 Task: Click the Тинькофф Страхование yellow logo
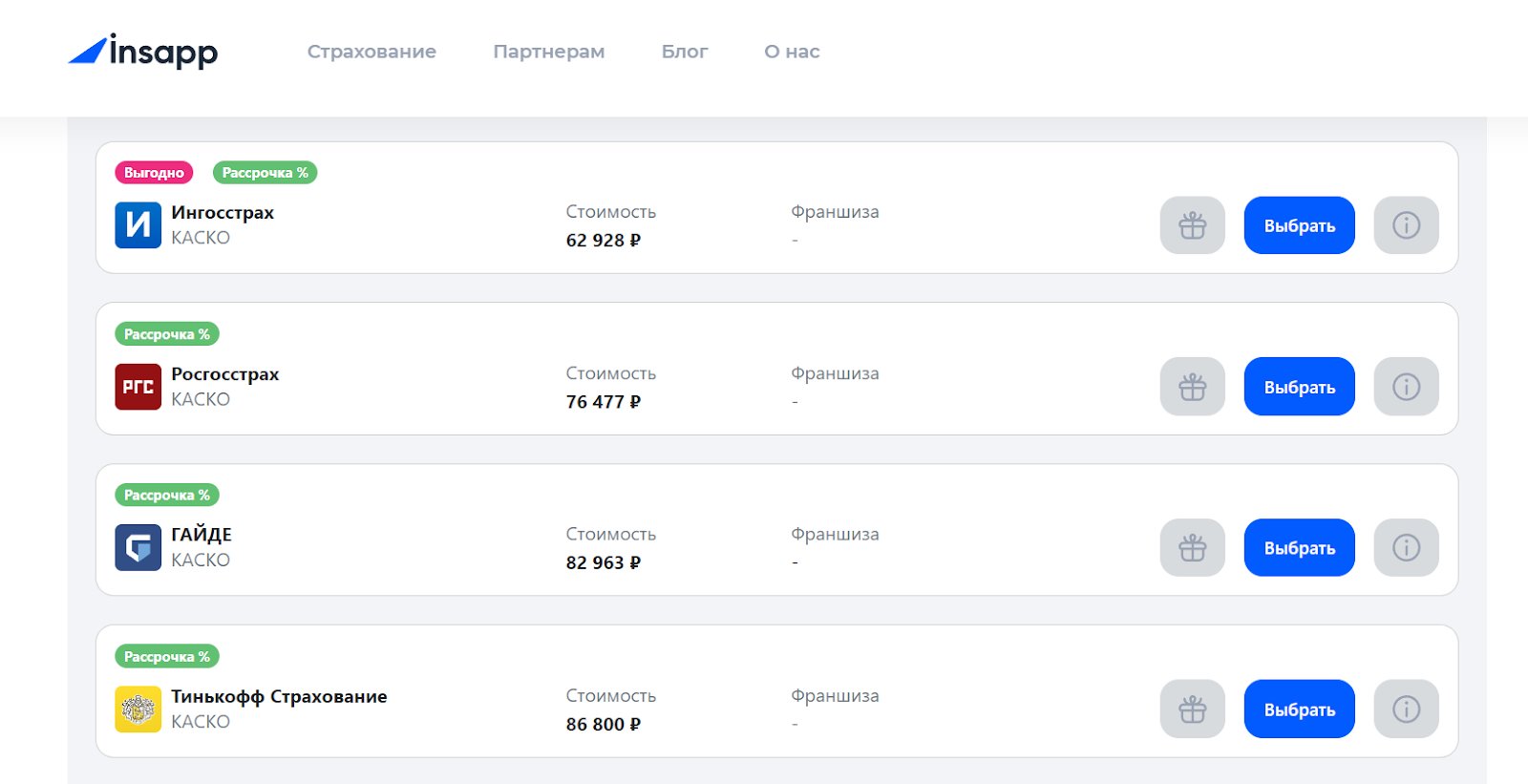[x=138, y=710]
